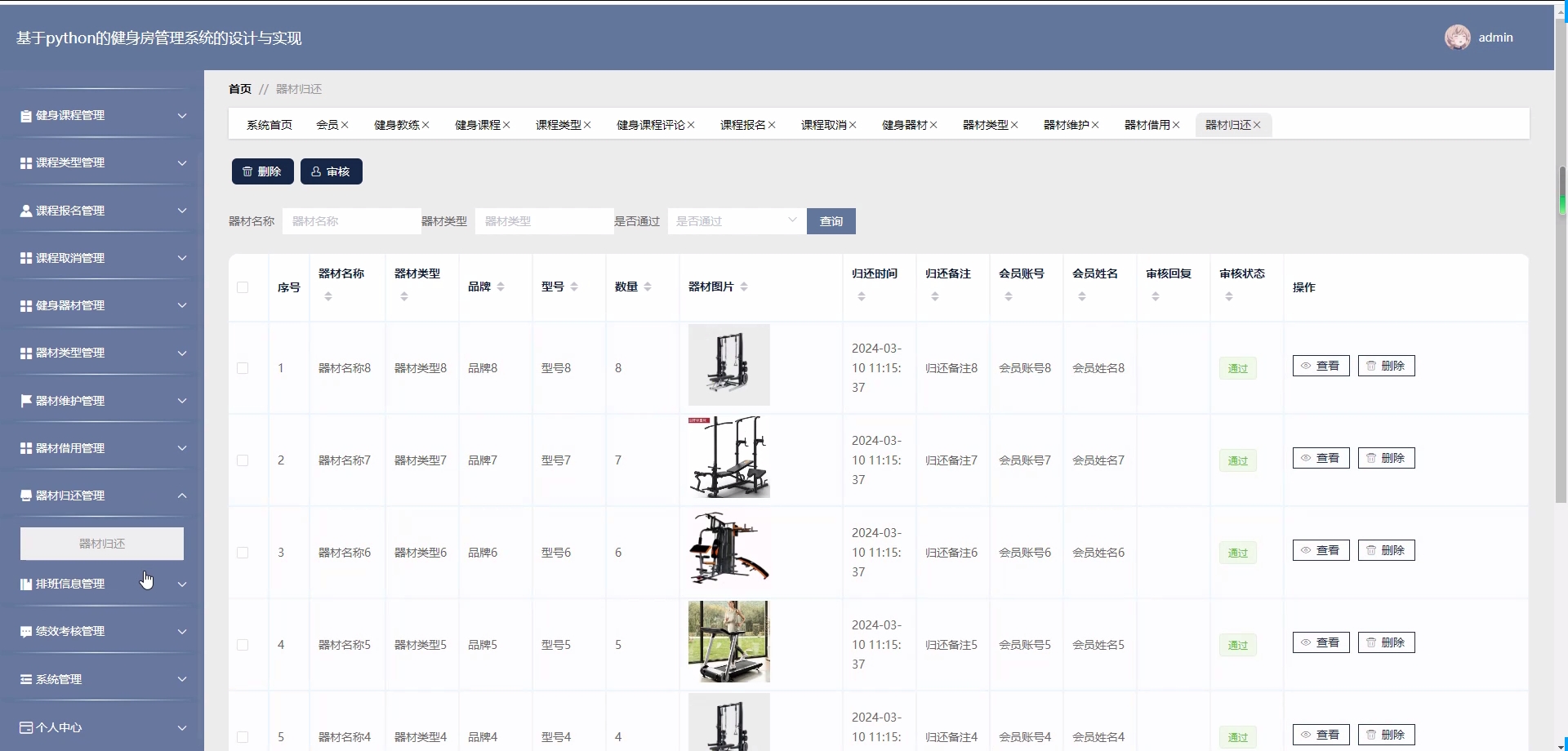The width and height of the screenshot is (1568, 751).
Task: Check the row 2 checkbox for 器材名称7
Action: [x=243, y=460]
